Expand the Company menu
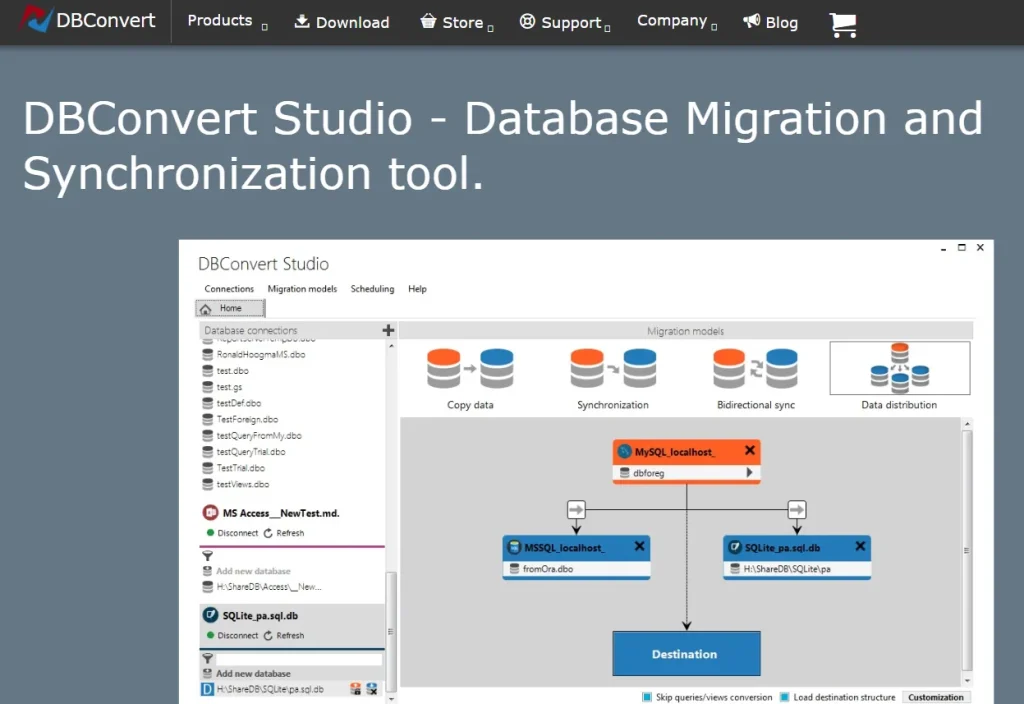The height and width of the screenshot is (704, 1024). [x=677, y=21]
